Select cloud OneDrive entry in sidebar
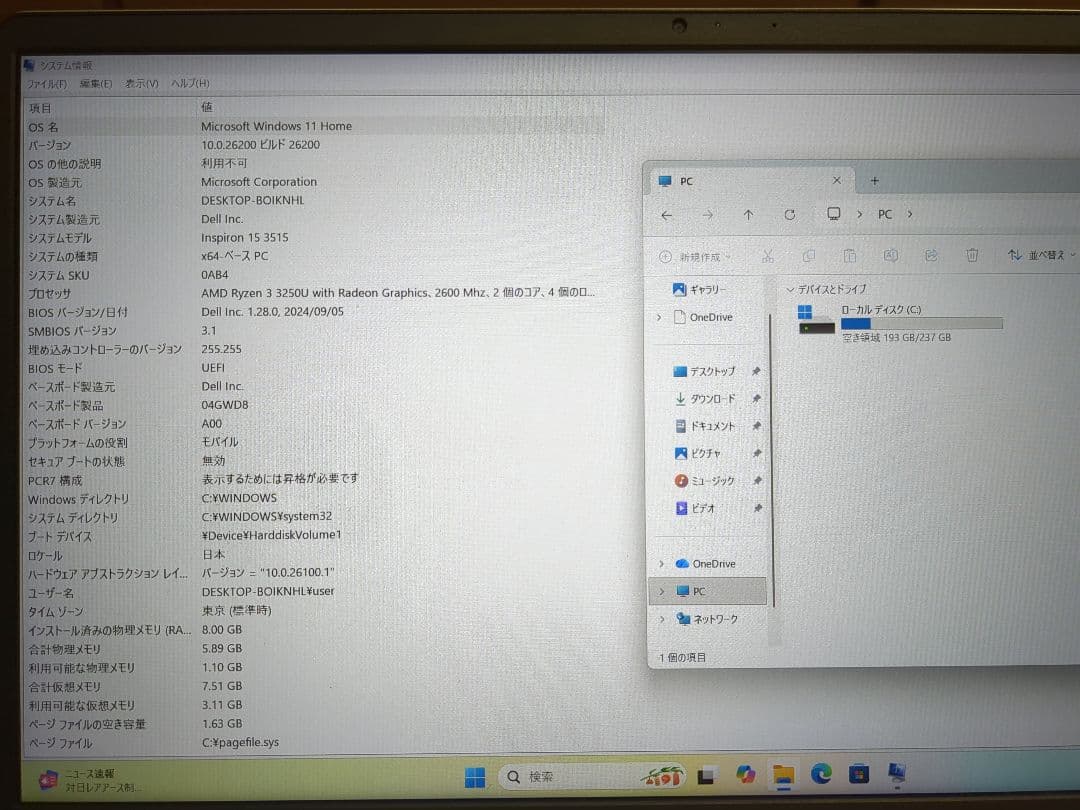This screenshot has height=810, width=1080. coord(705,564)
